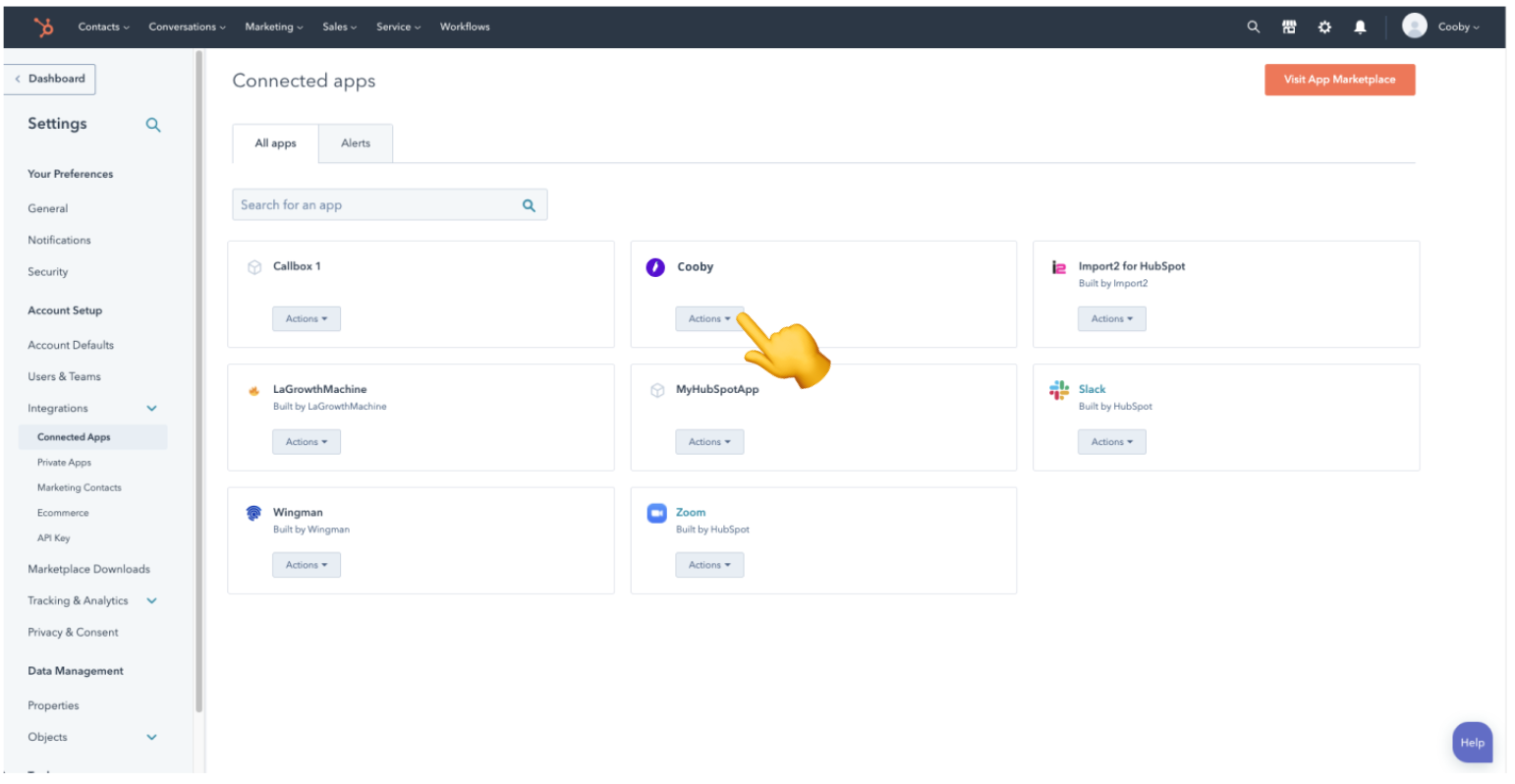
Task: Open Marketplace Downloads
Action: pyautogui.click(x=88, y=569)
